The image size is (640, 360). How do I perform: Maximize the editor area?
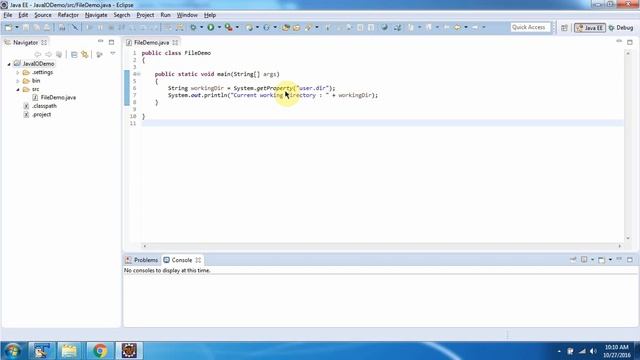[630, 42]
